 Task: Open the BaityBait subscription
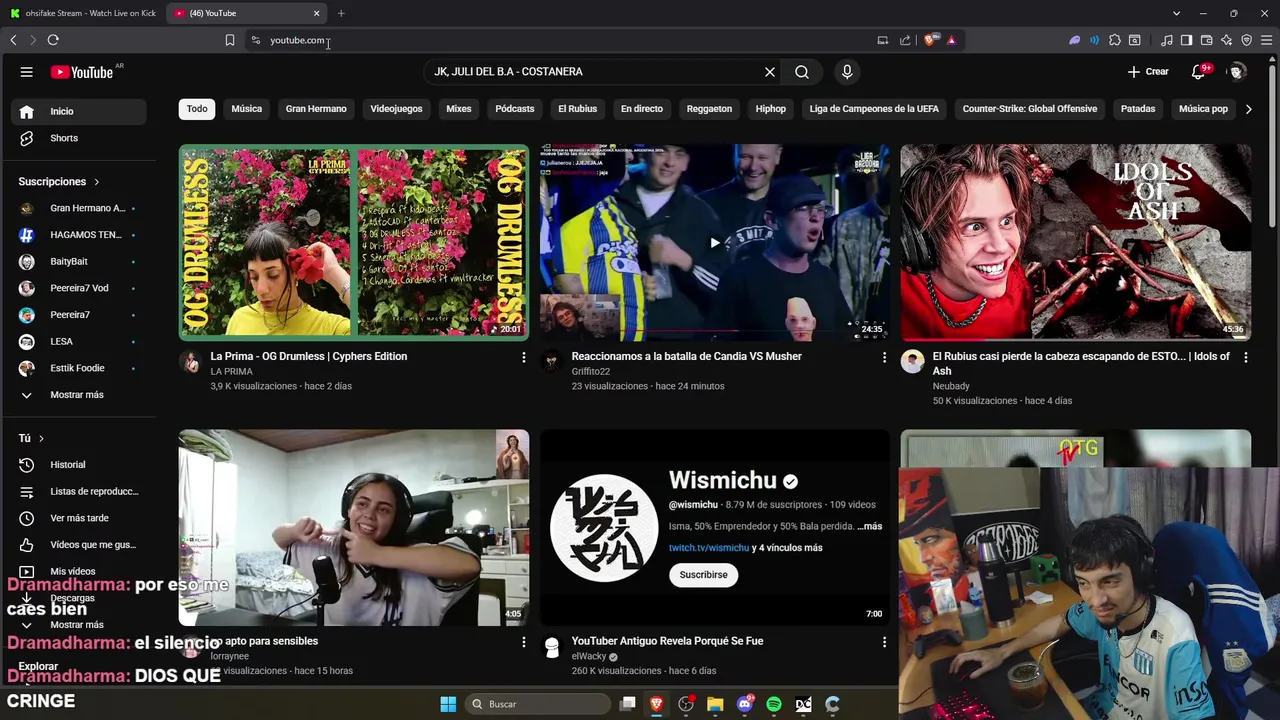[x=80, y=261]
